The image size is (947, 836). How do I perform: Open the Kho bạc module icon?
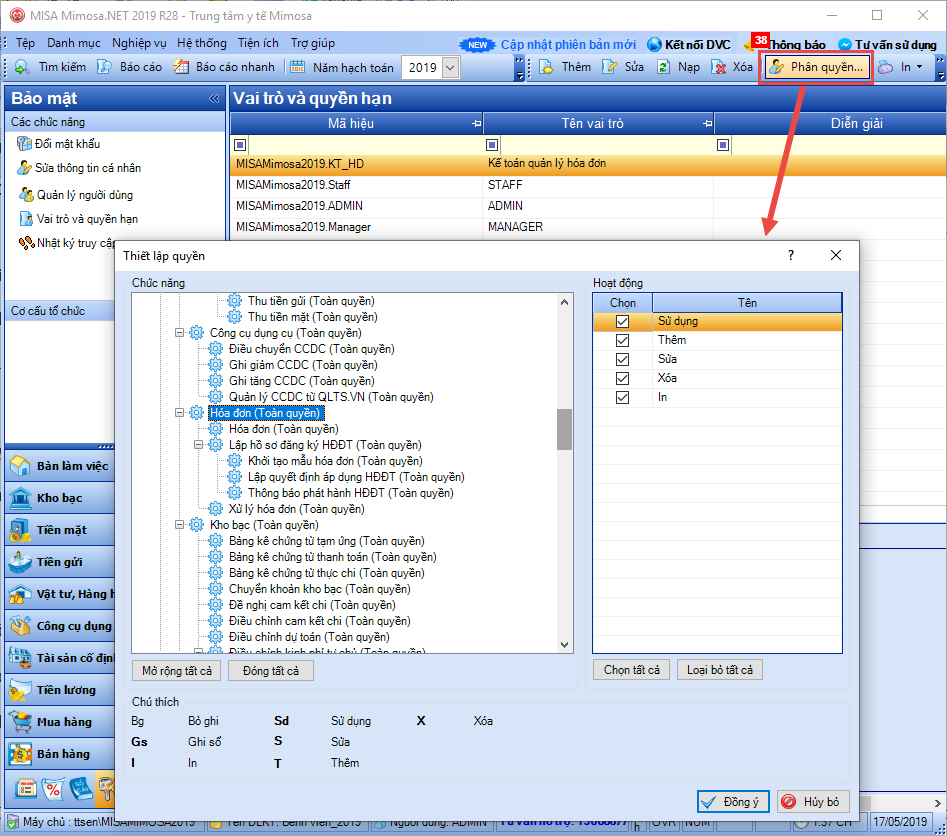[x=20, y=498]
